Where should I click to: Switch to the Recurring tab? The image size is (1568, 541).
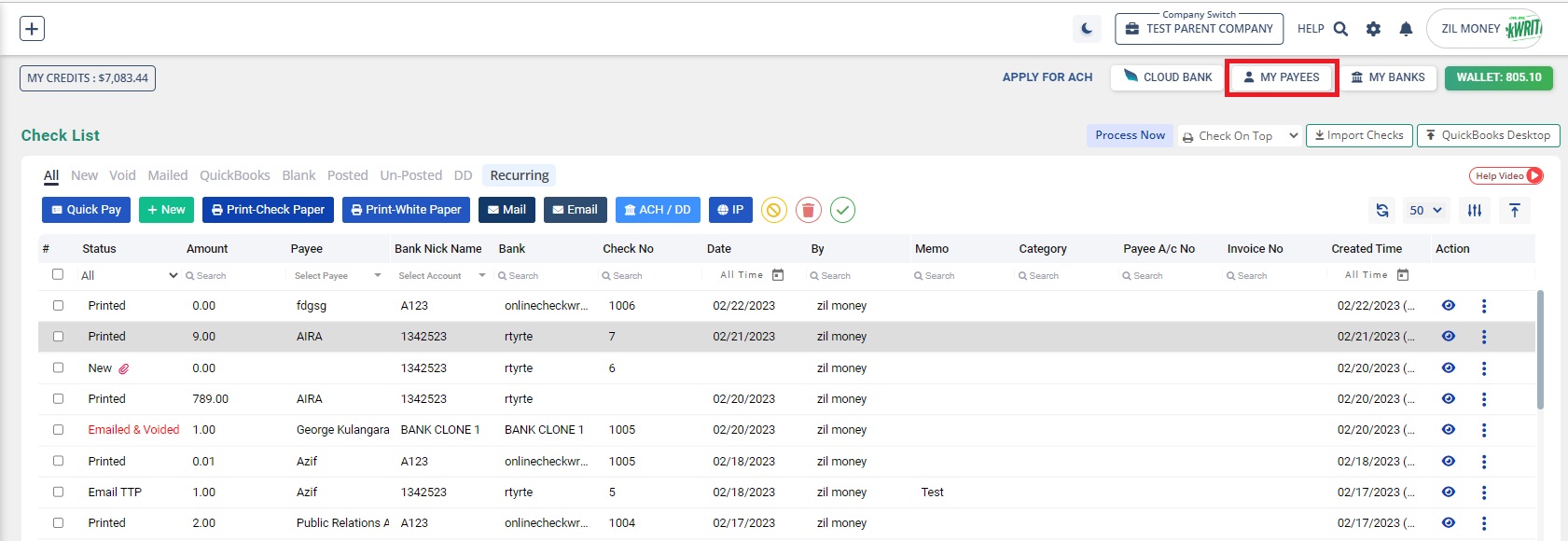pyautogui.click(x=520, y=175)
